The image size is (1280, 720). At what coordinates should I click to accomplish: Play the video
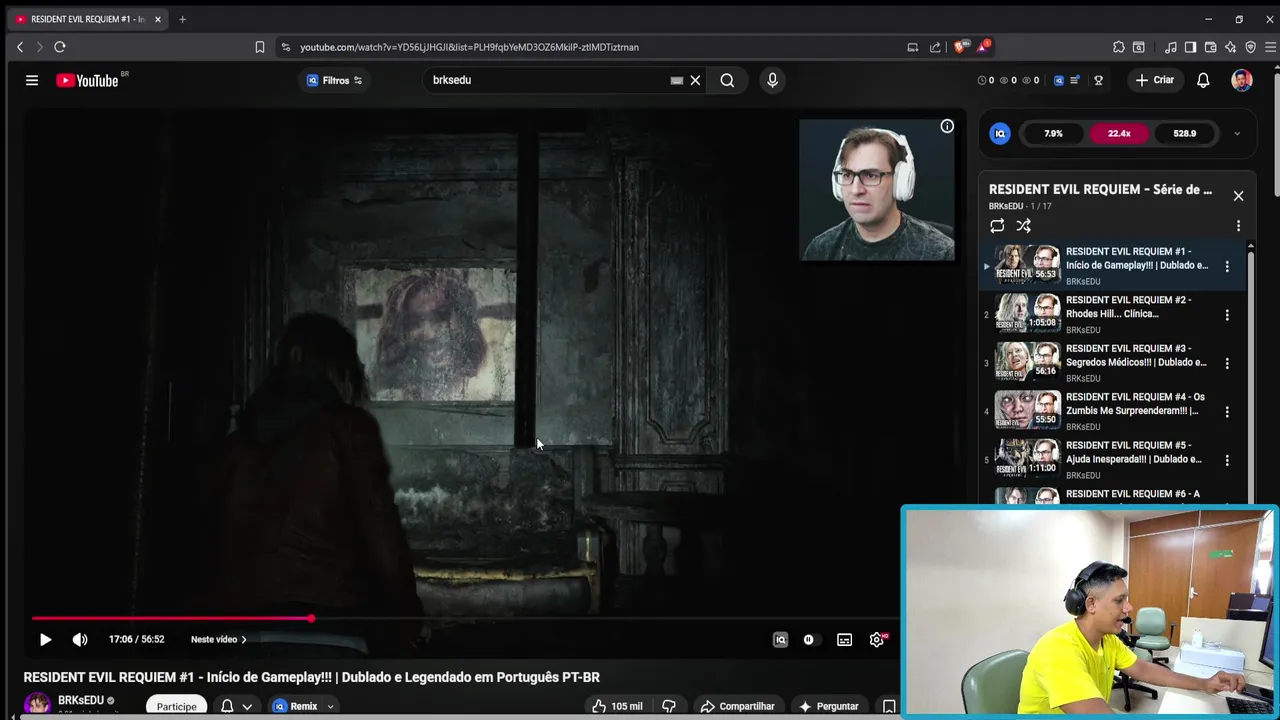point(45,640)
